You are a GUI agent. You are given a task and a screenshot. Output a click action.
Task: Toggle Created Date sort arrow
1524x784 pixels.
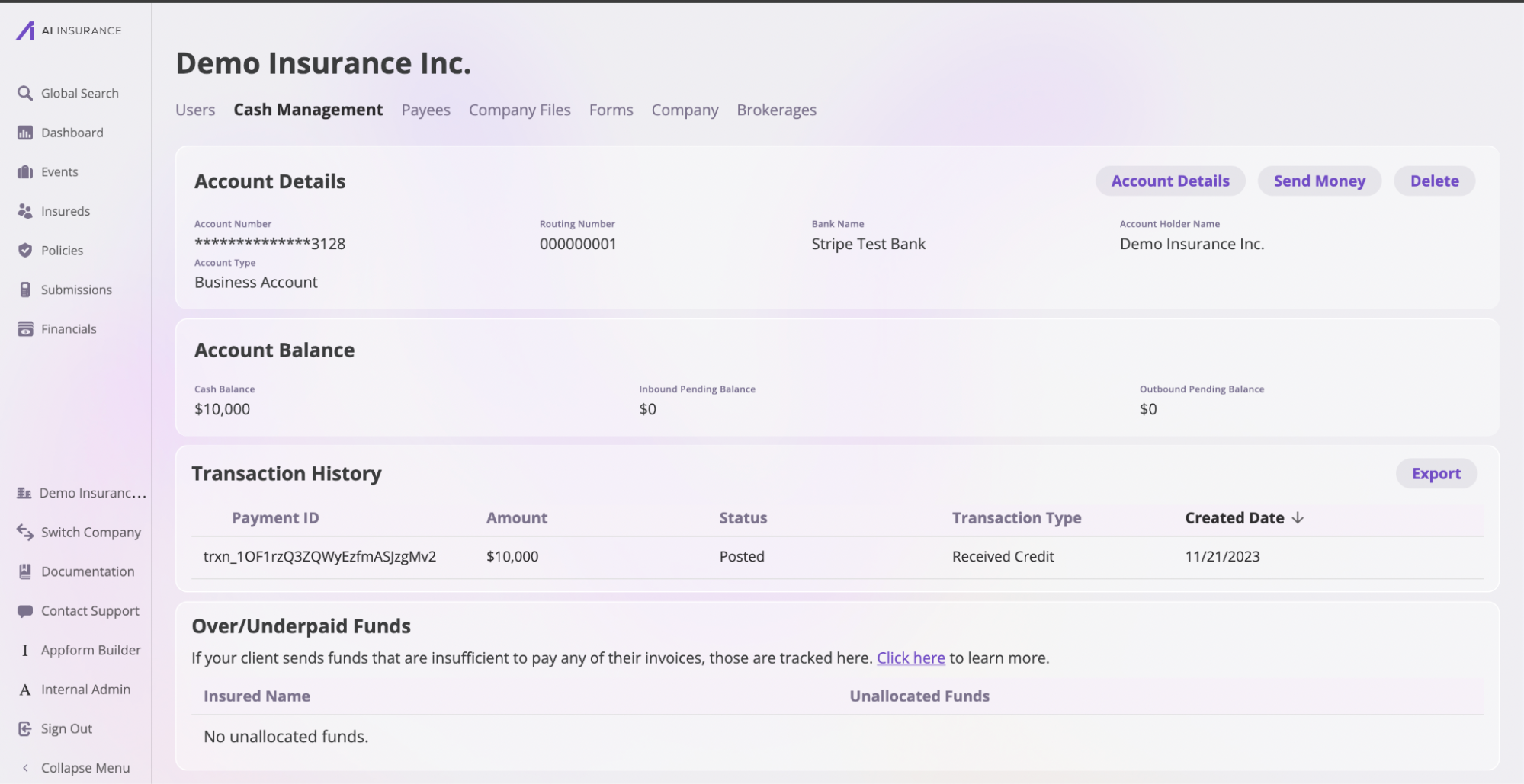pos(1298,518)
